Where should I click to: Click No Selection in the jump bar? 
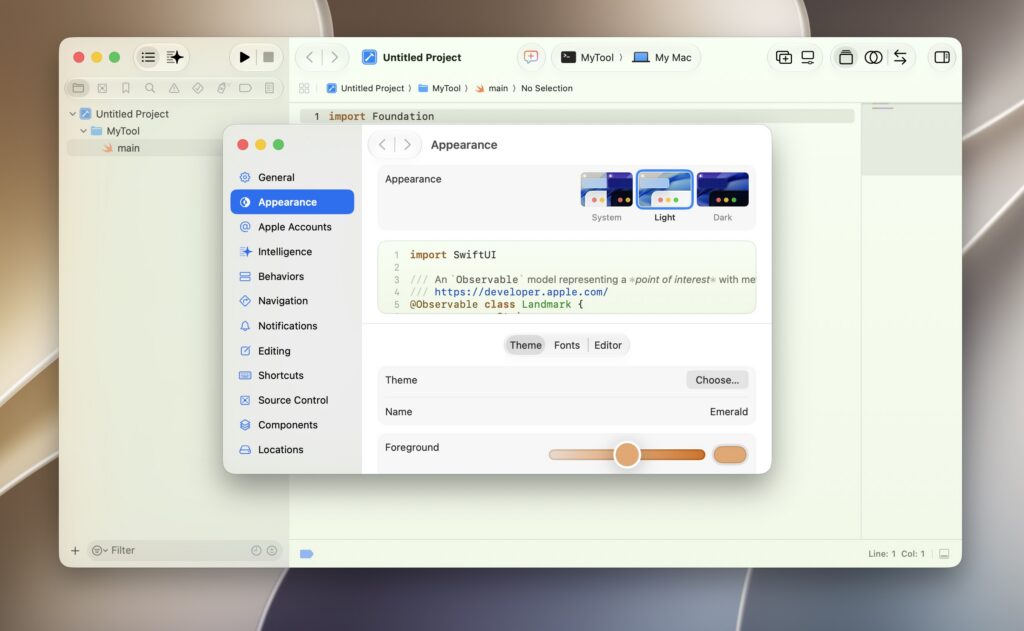(547, 88)
